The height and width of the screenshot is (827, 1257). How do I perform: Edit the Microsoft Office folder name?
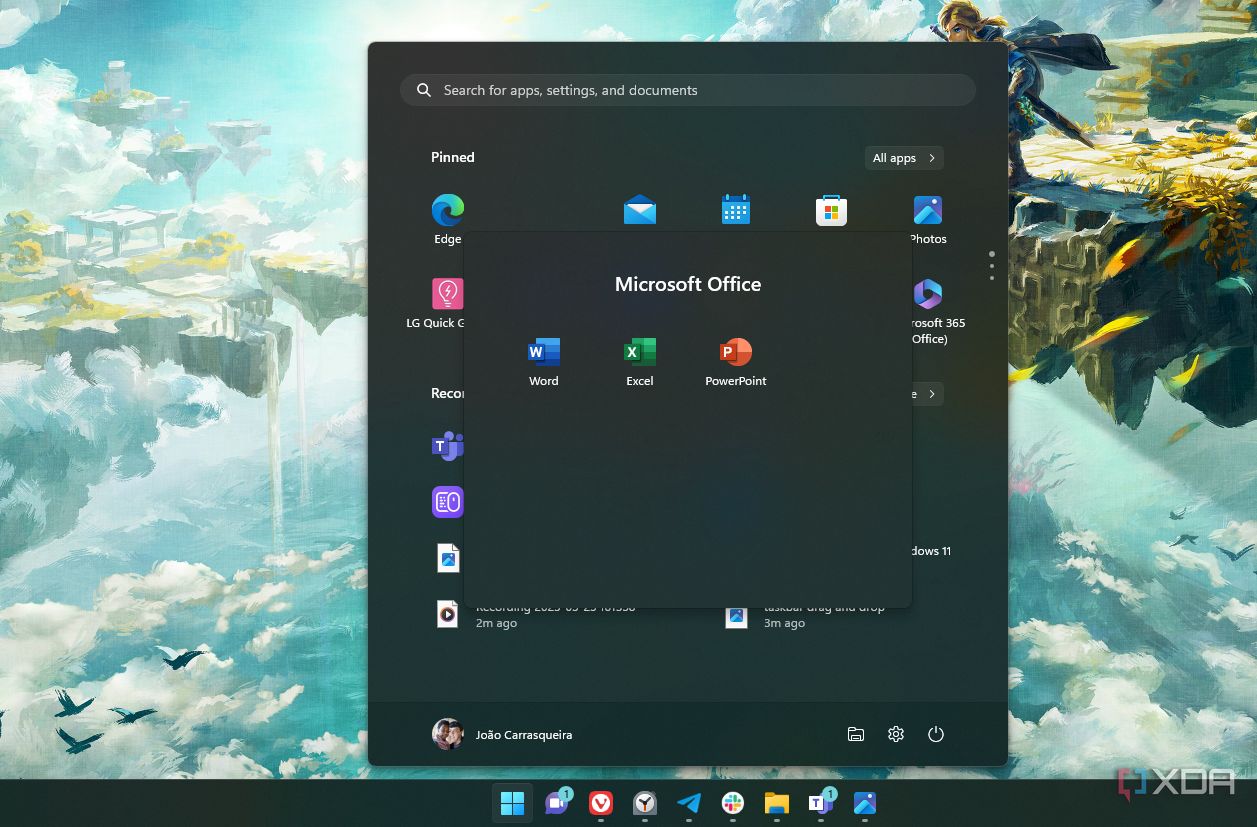click(x=688, y=284)
